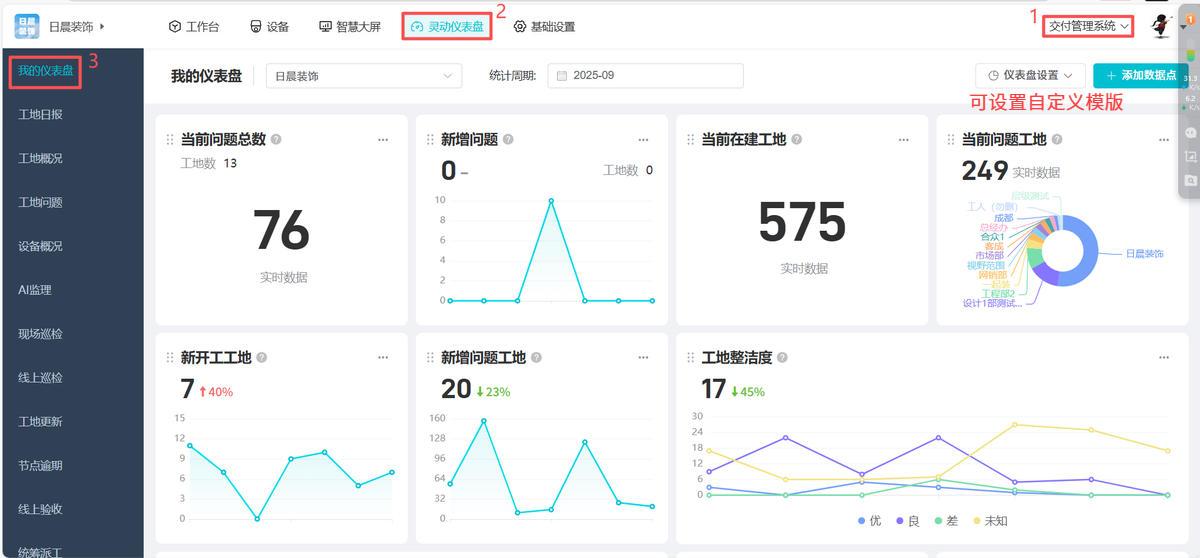Screen dimensions: 1200x558
Task: Open more options on 新开工工地 card
Action: pyautogui.click(x=383, y=358)
